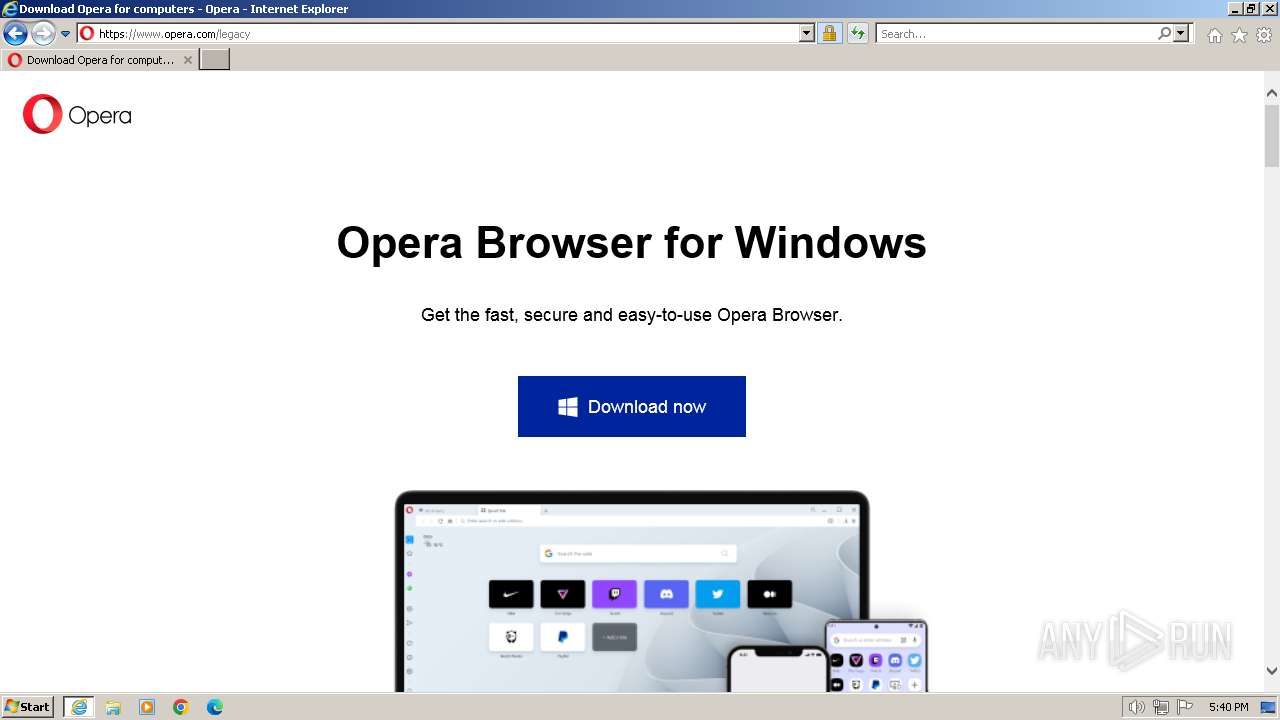Image resolution: width=1280 pixels, height=720 pixels.
Task: Select the Download Opera for computers tab
Action: (x=99, y=60)
